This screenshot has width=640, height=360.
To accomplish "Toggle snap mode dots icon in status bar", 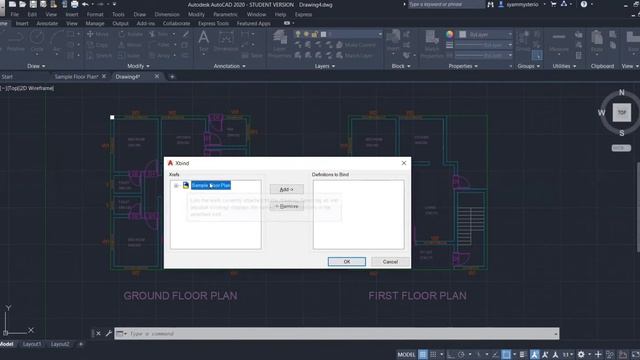I will pyautogui.click(x=433, y=354).
